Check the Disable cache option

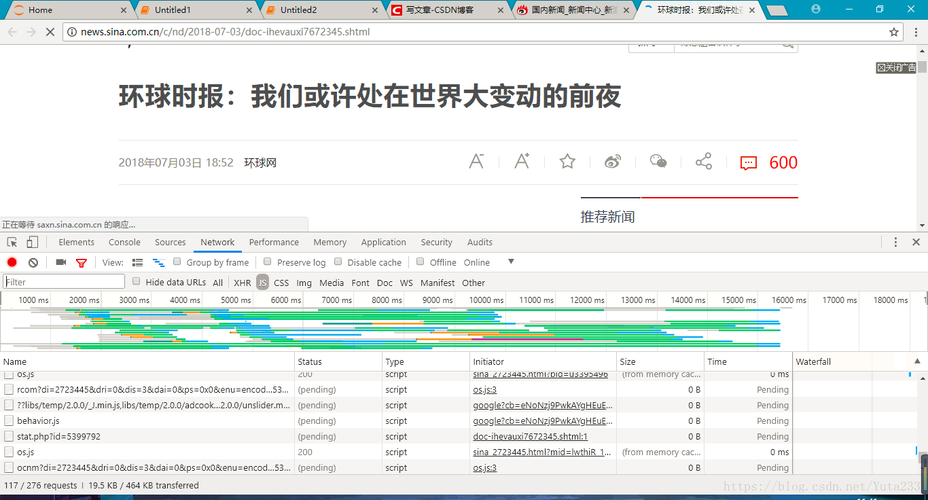point(338,262)
